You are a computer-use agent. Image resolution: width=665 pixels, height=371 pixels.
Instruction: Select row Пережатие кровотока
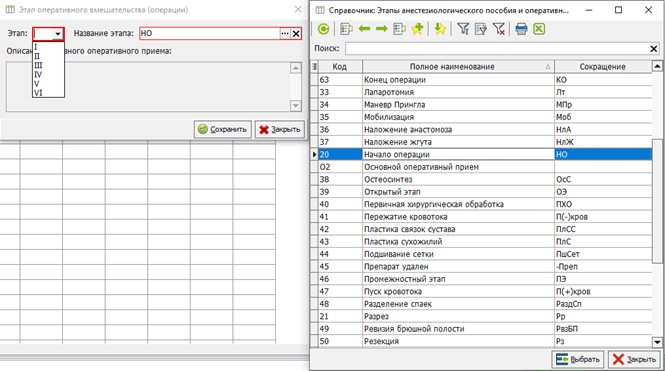(x=481, y=217)
